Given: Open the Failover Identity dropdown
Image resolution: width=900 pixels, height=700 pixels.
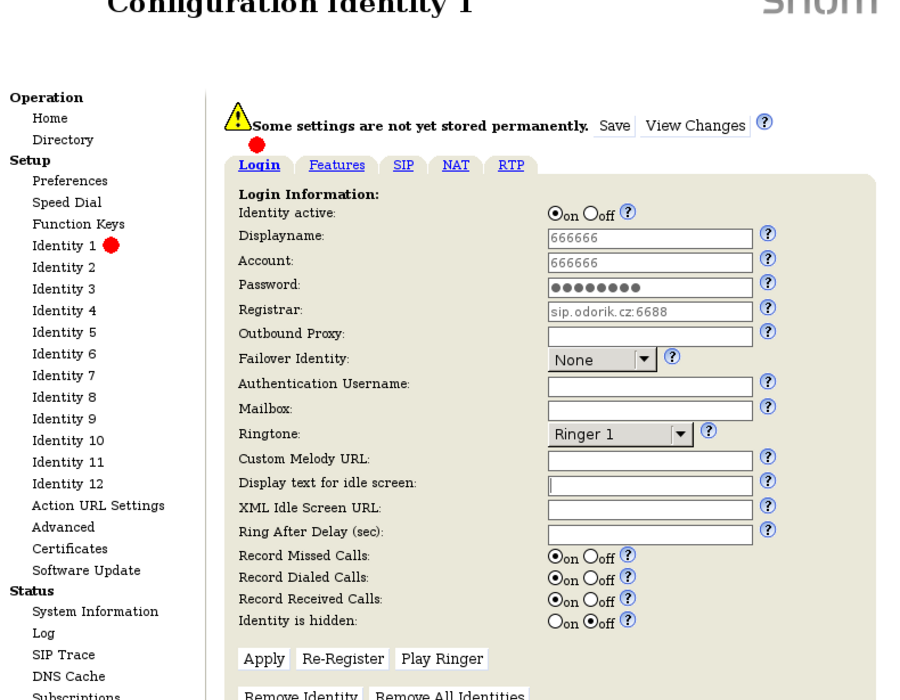Looking at the screenshot, I should coord(602,360).
